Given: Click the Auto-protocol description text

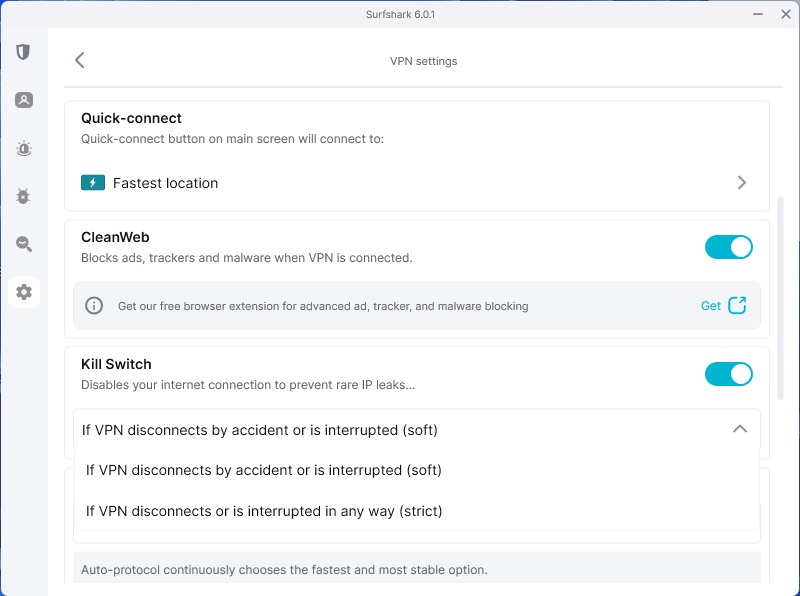Looking at the screenshot, I should pos(284,569).
